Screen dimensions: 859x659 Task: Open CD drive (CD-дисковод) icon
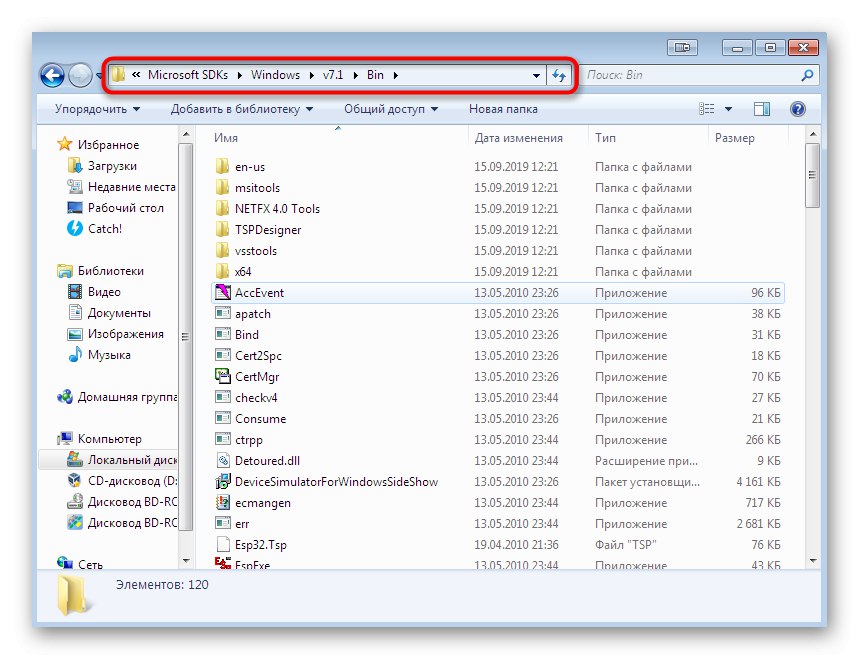pos(75,480)
